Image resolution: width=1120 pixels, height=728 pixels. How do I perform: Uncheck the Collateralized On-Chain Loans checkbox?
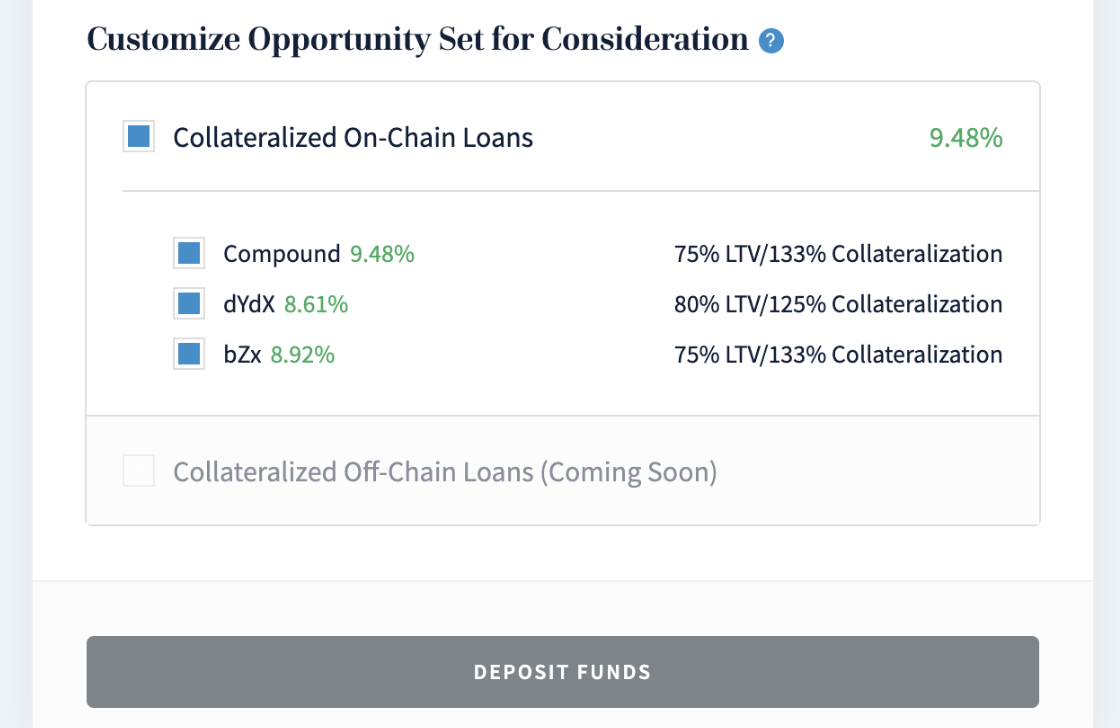[x=139, y=136]
